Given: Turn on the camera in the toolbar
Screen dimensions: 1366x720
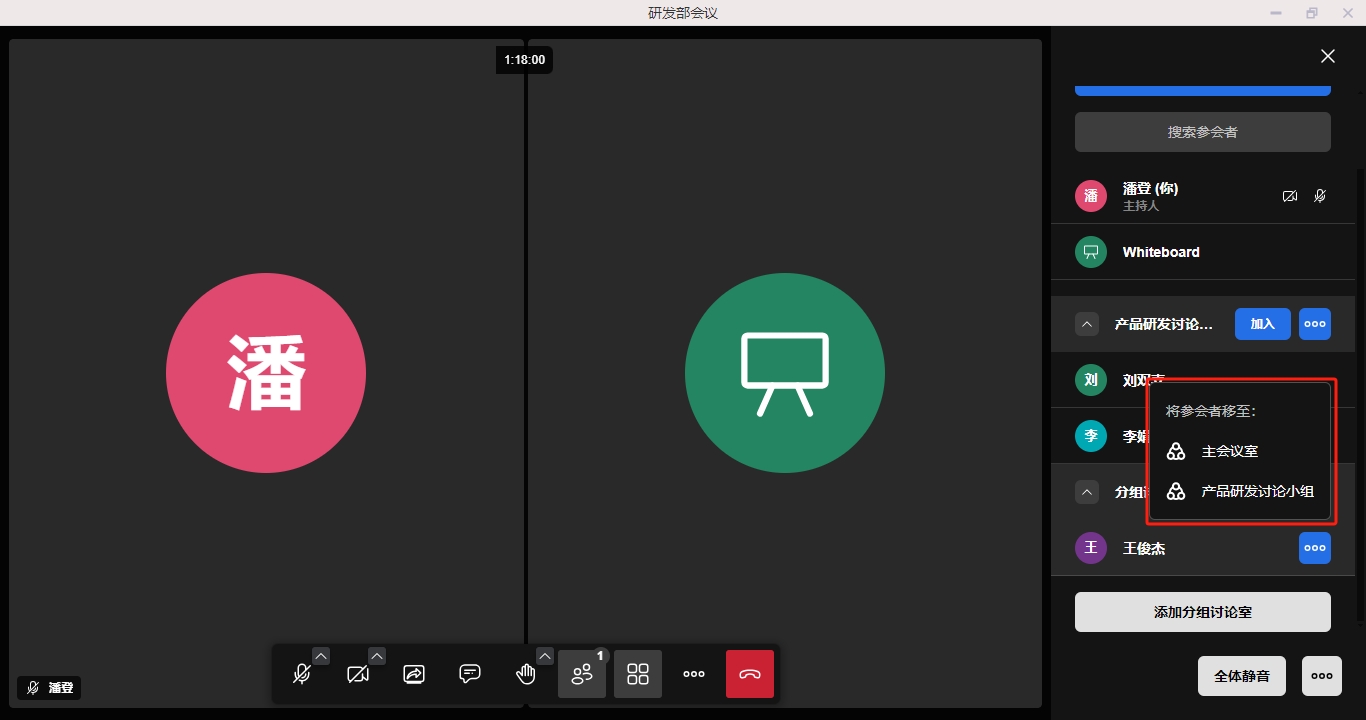Looking at the screenshot, I should coord(357,674).
